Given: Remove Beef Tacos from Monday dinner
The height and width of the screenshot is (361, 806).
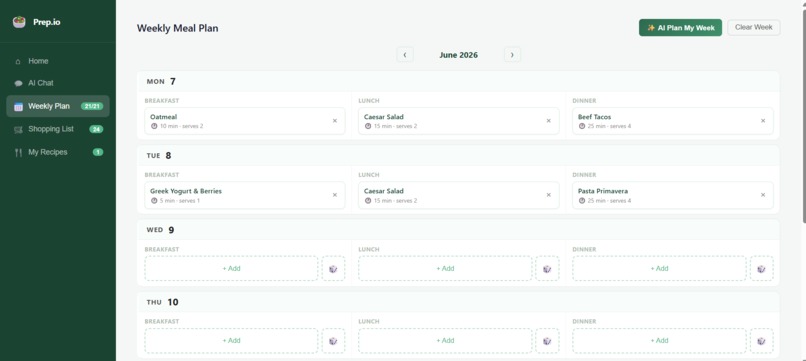Looking at the screenshot, I should tap(763, 121).
